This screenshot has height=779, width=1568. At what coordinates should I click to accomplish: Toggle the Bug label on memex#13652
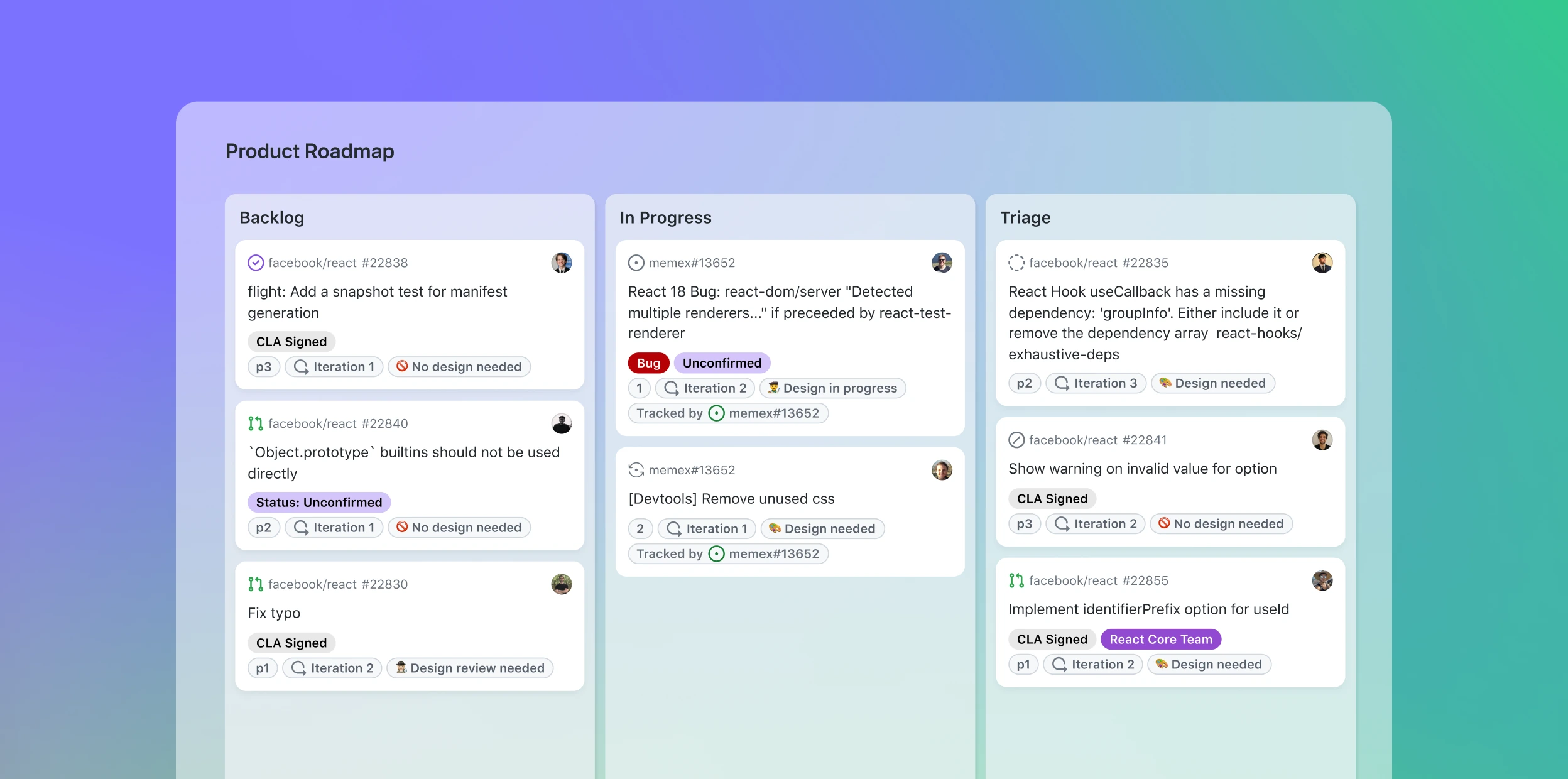click(648, 362)
